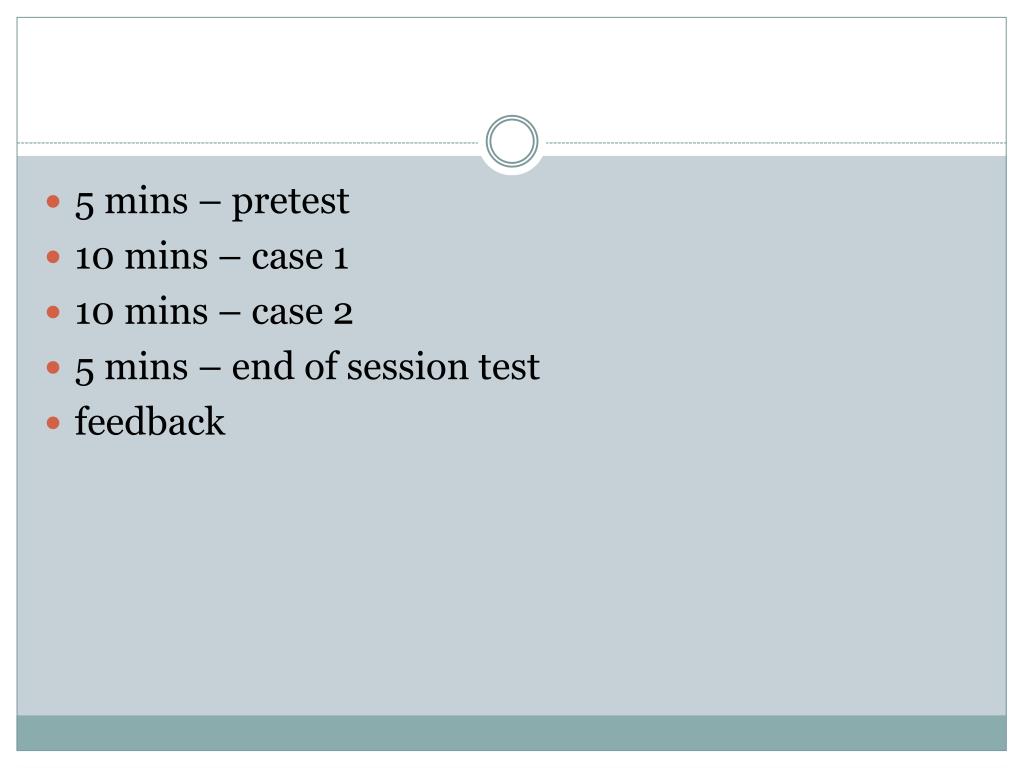Select the "10 mins – case 1" line
This screenshot has width=1024, height=768.
(x=212, y=257)
